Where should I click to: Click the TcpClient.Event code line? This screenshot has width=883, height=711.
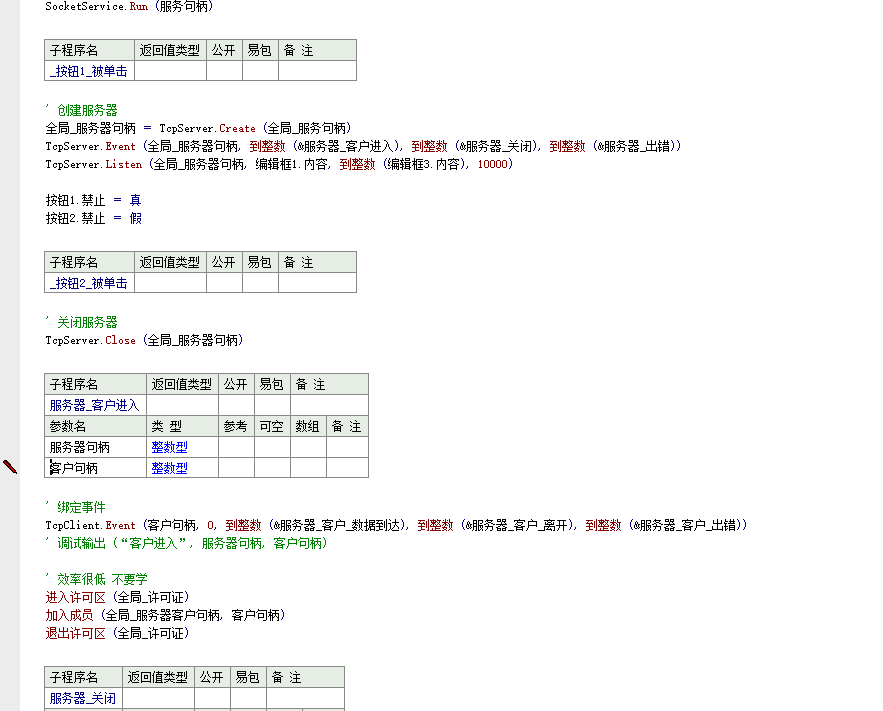396,525
